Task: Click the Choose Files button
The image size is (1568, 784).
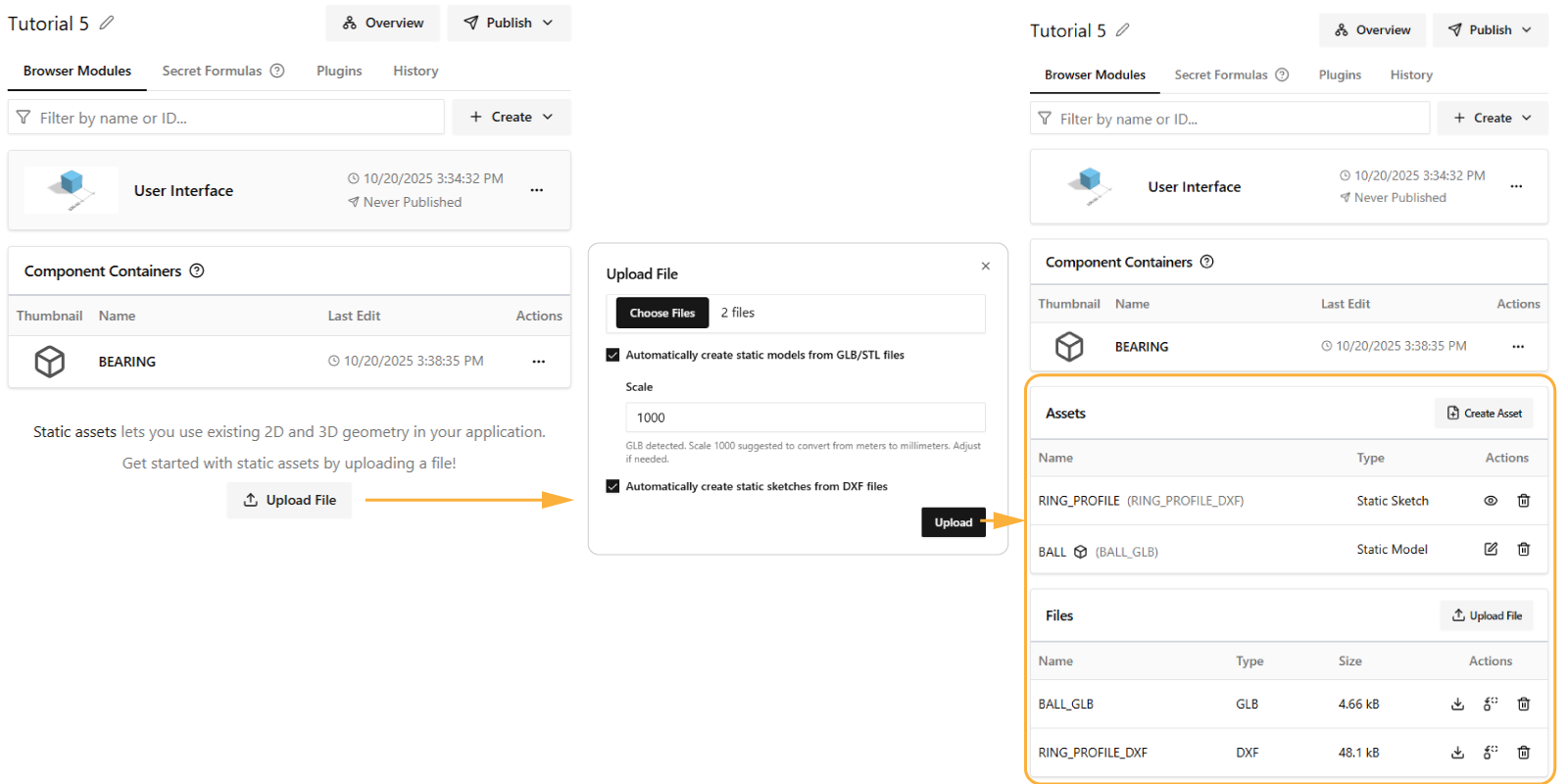Action: [x=661, y=313]
